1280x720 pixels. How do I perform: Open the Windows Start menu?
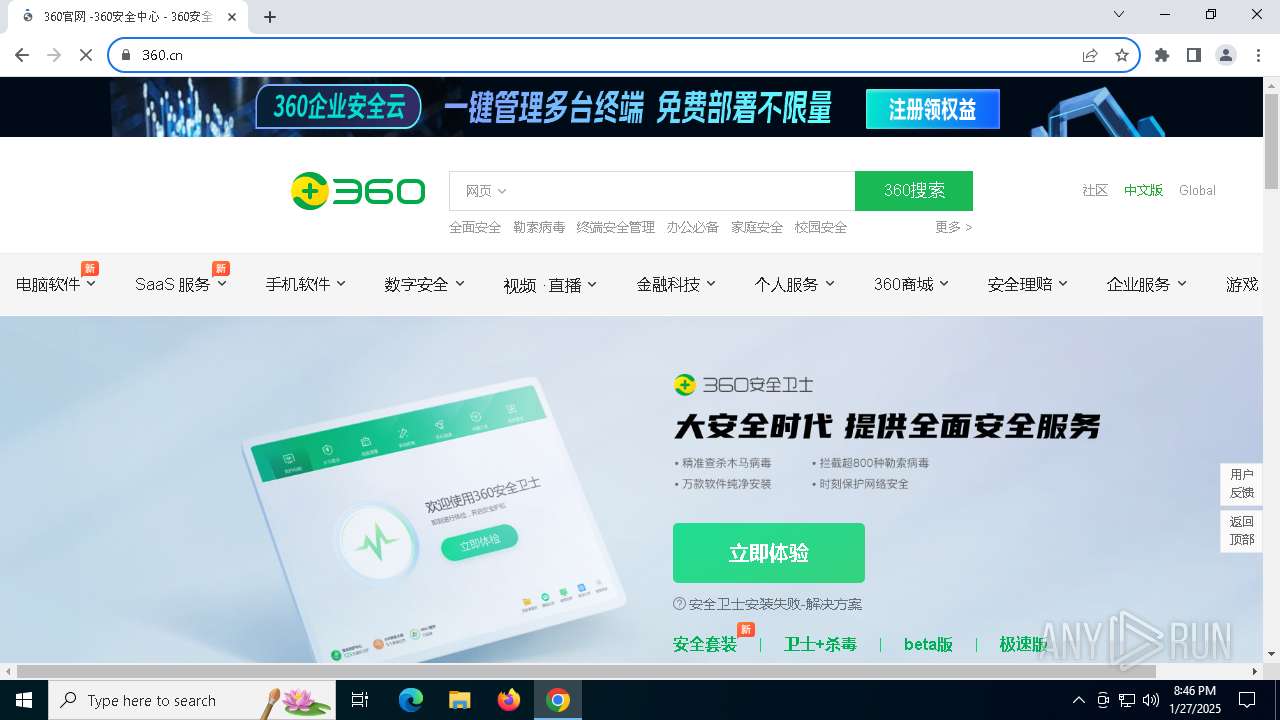(x=23, y=700)
